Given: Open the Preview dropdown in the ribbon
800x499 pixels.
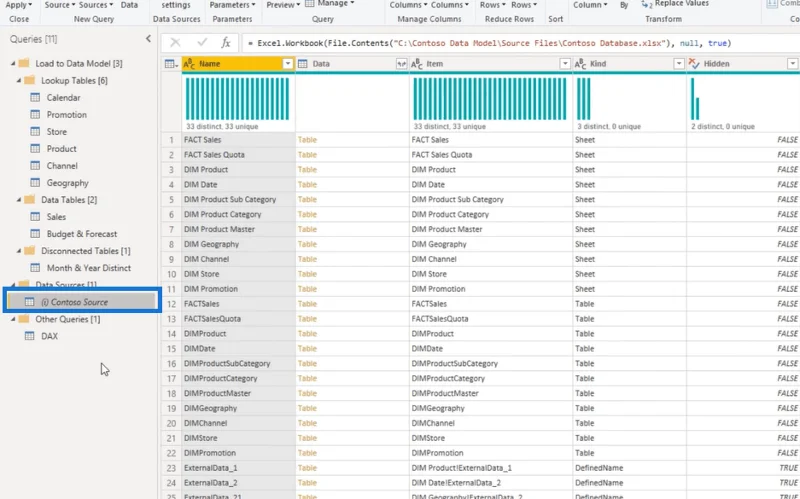Looking at the screenshot, I should 283,5.
